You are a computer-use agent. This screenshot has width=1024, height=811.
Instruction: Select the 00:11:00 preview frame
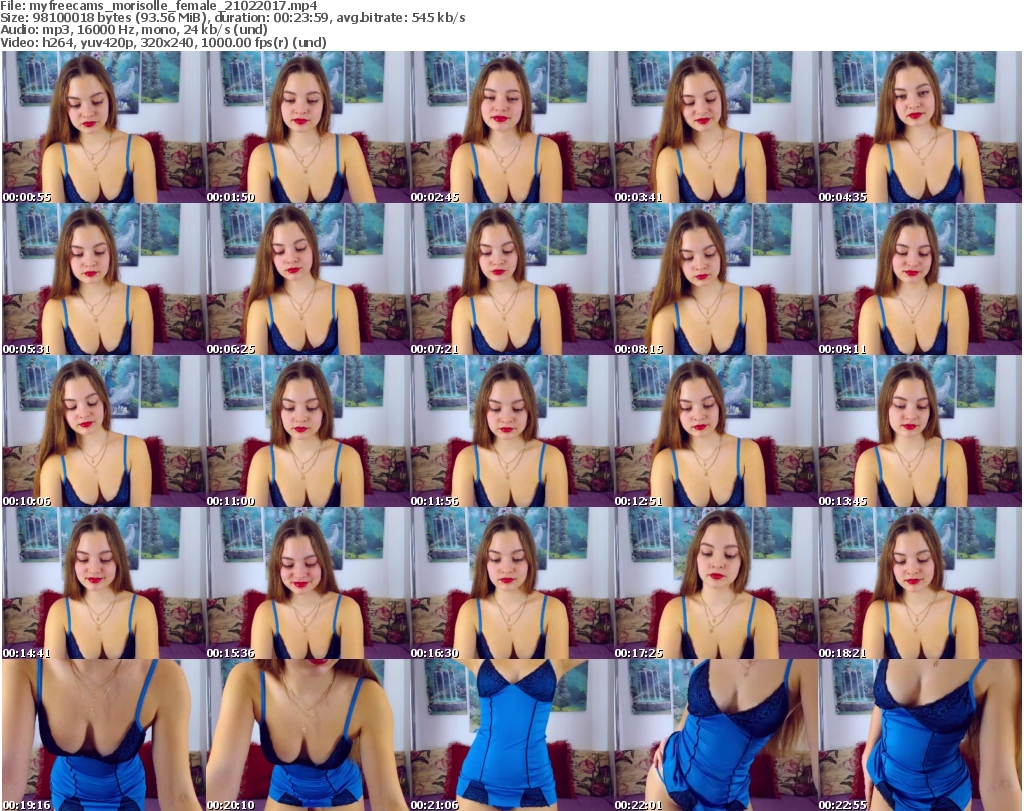[308, 432]
